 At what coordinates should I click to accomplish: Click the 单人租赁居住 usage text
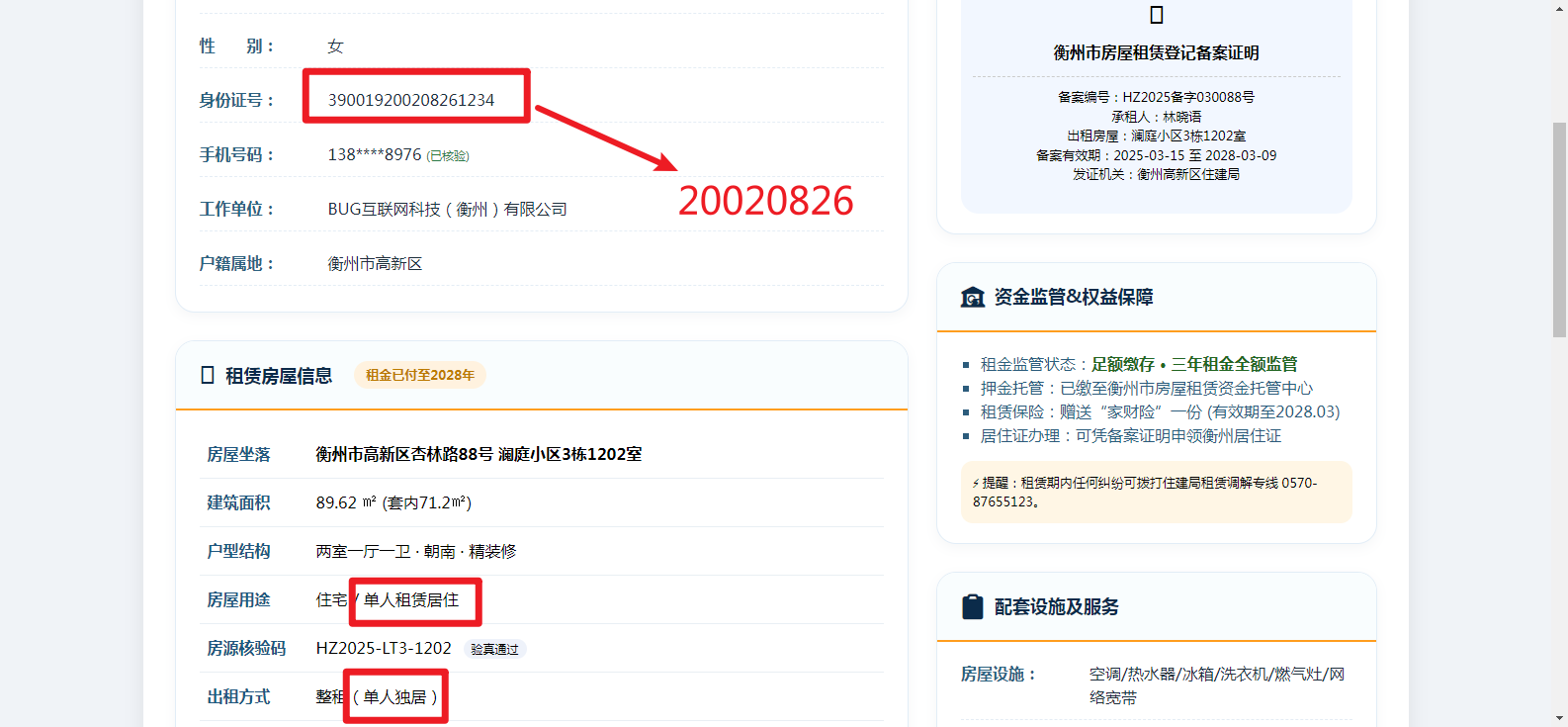click(x=411, y=599)
